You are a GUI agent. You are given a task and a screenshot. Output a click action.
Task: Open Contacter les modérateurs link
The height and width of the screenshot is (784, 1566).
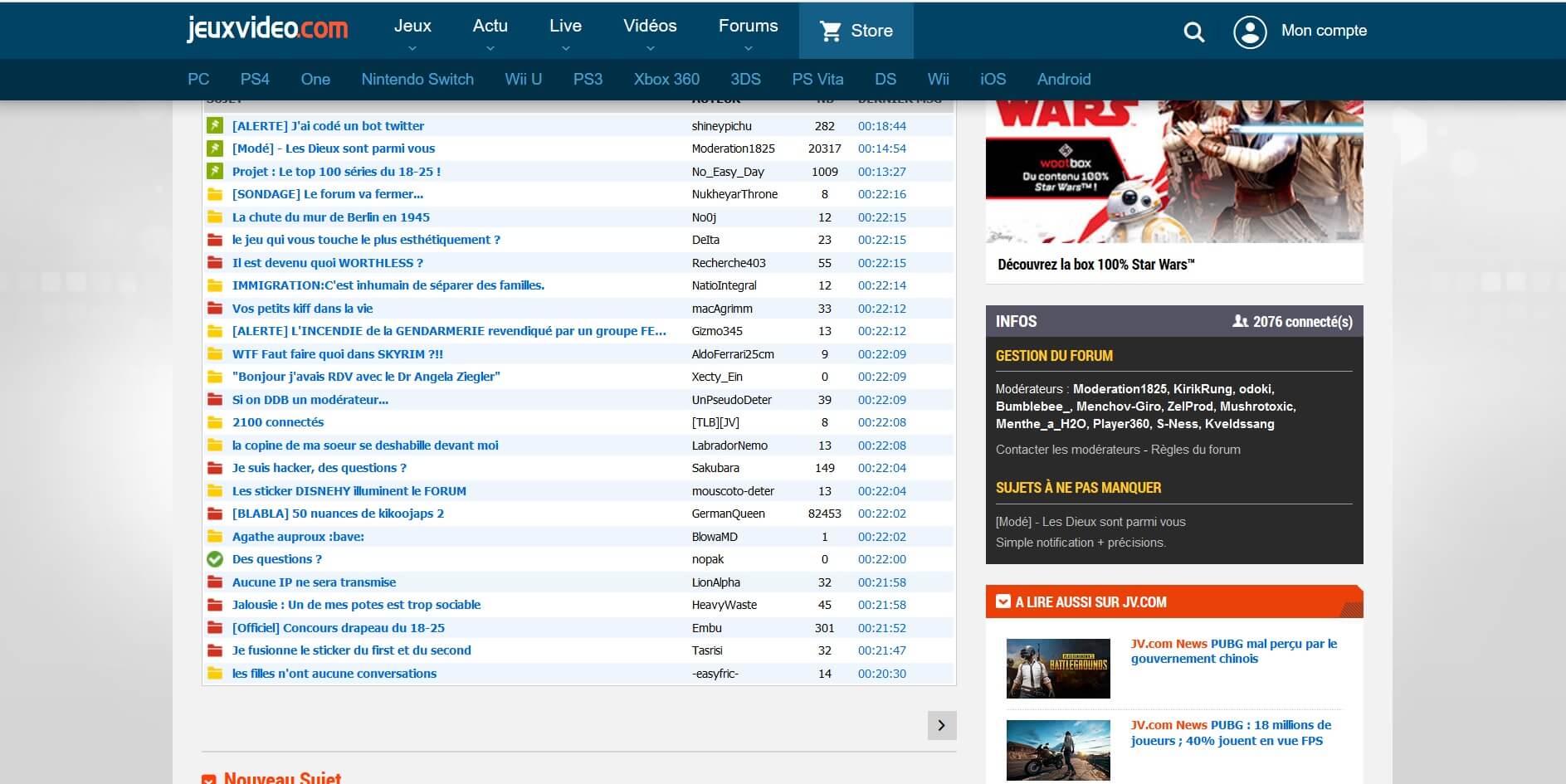click(x=1067, y=450)
